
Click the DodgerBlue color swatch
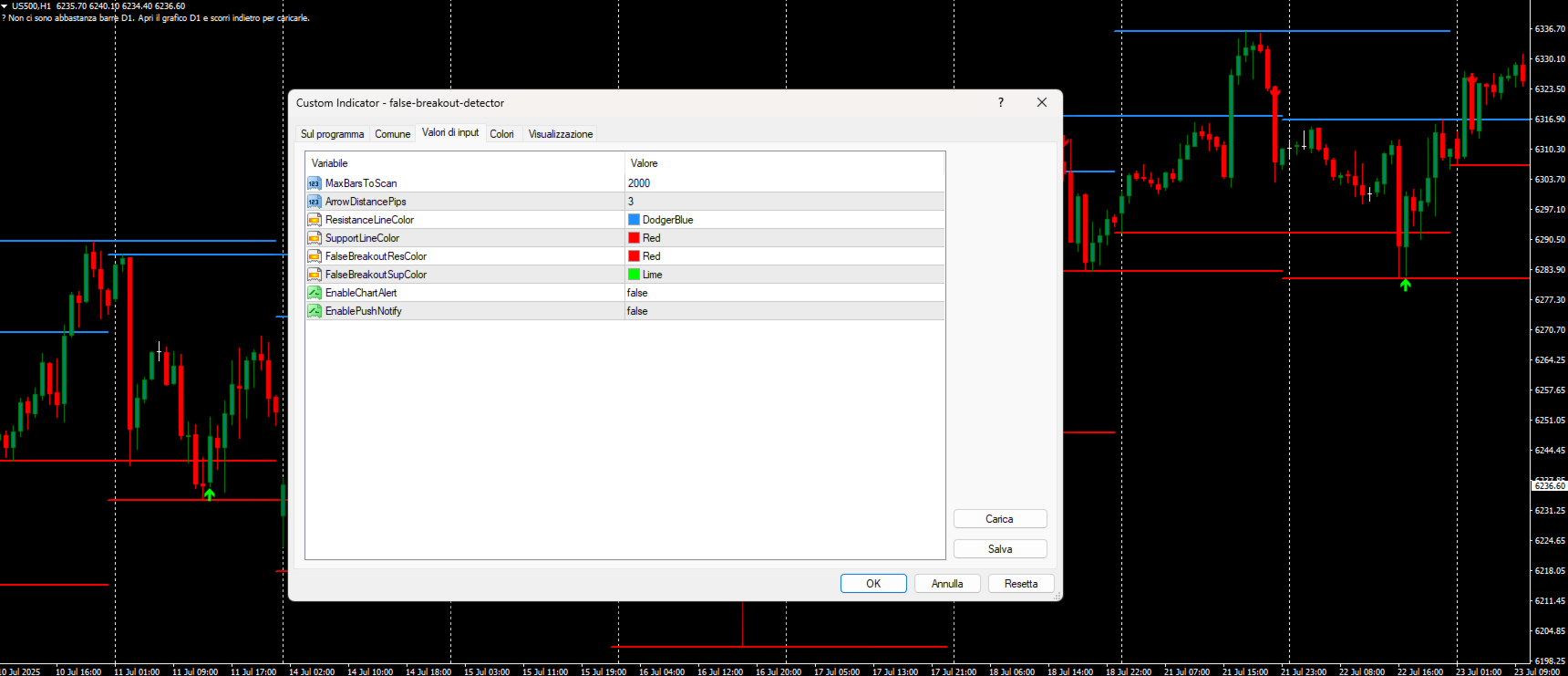click(634, 220)
